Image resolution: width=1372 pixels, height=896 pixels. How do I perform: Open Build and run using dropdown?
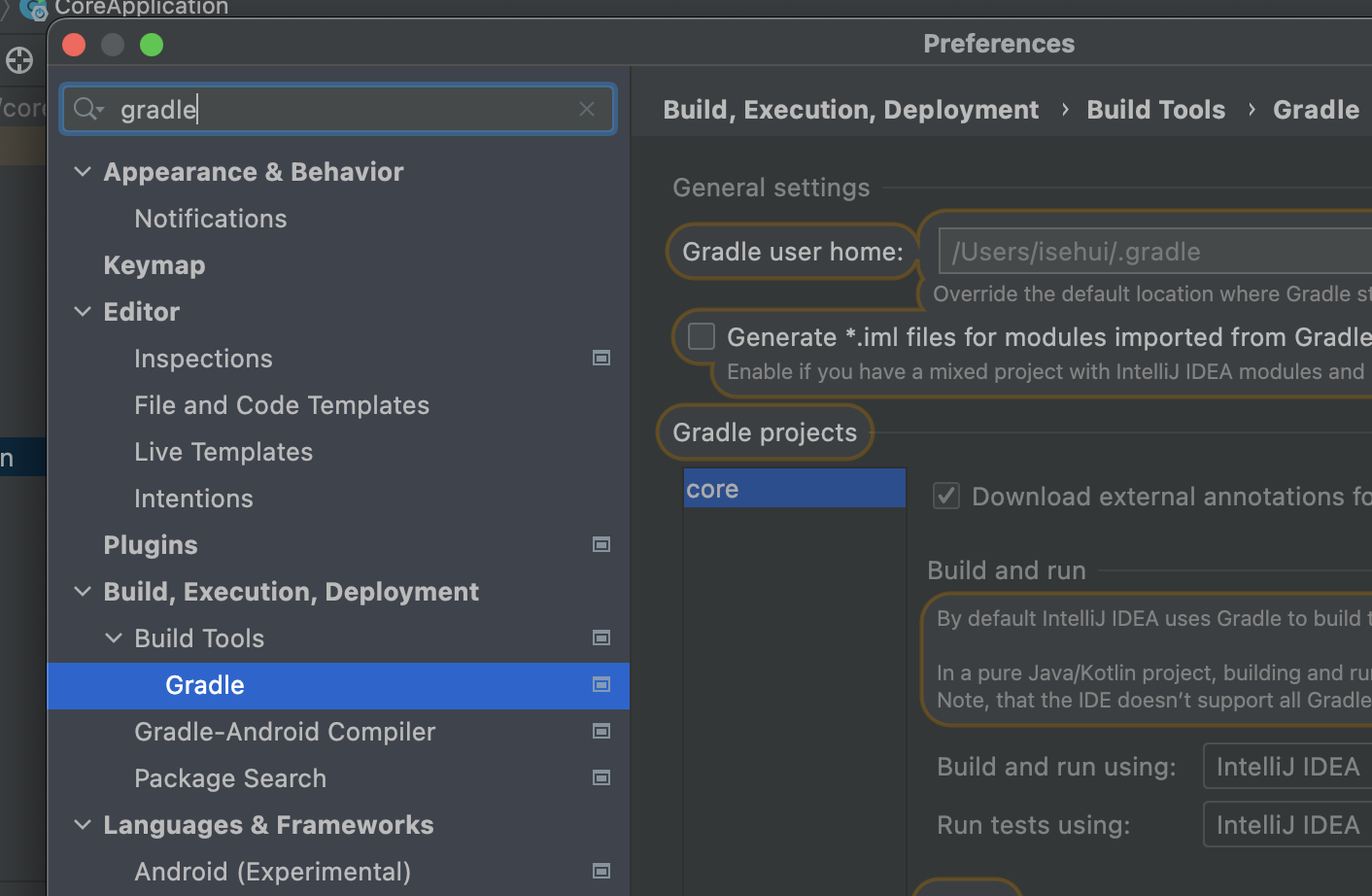1287,767
